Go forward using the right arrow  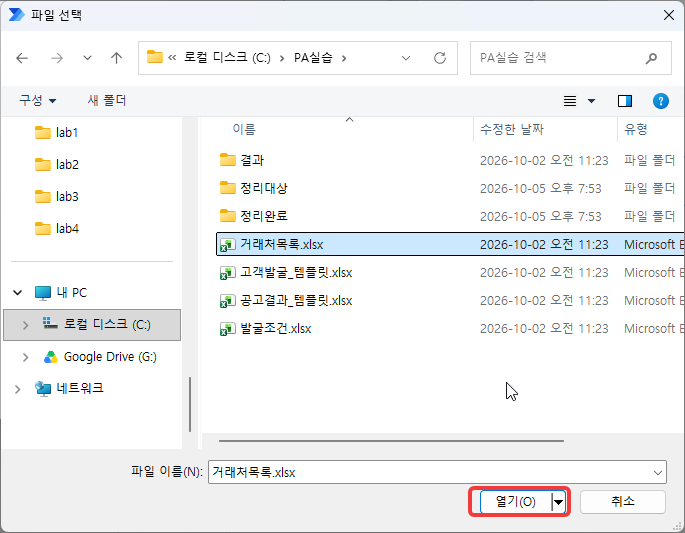pyautogui.click(x=57, y=58)
